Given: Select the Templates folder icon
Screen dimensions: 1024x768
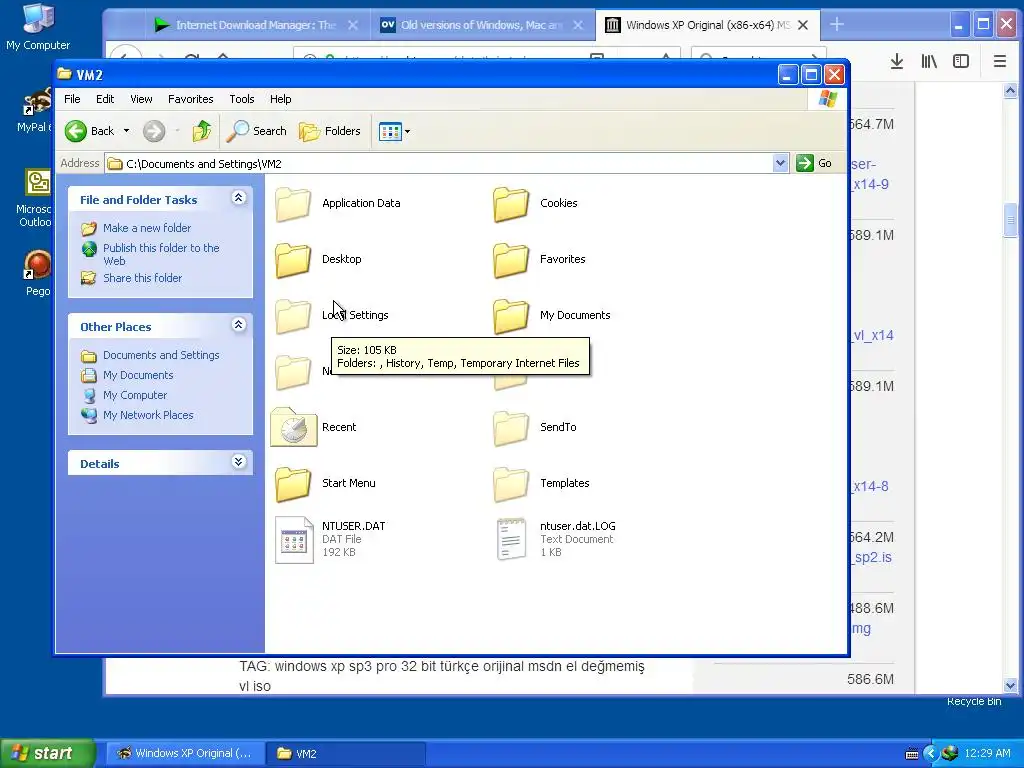Looking at the screenshot, I should [511, 484].
